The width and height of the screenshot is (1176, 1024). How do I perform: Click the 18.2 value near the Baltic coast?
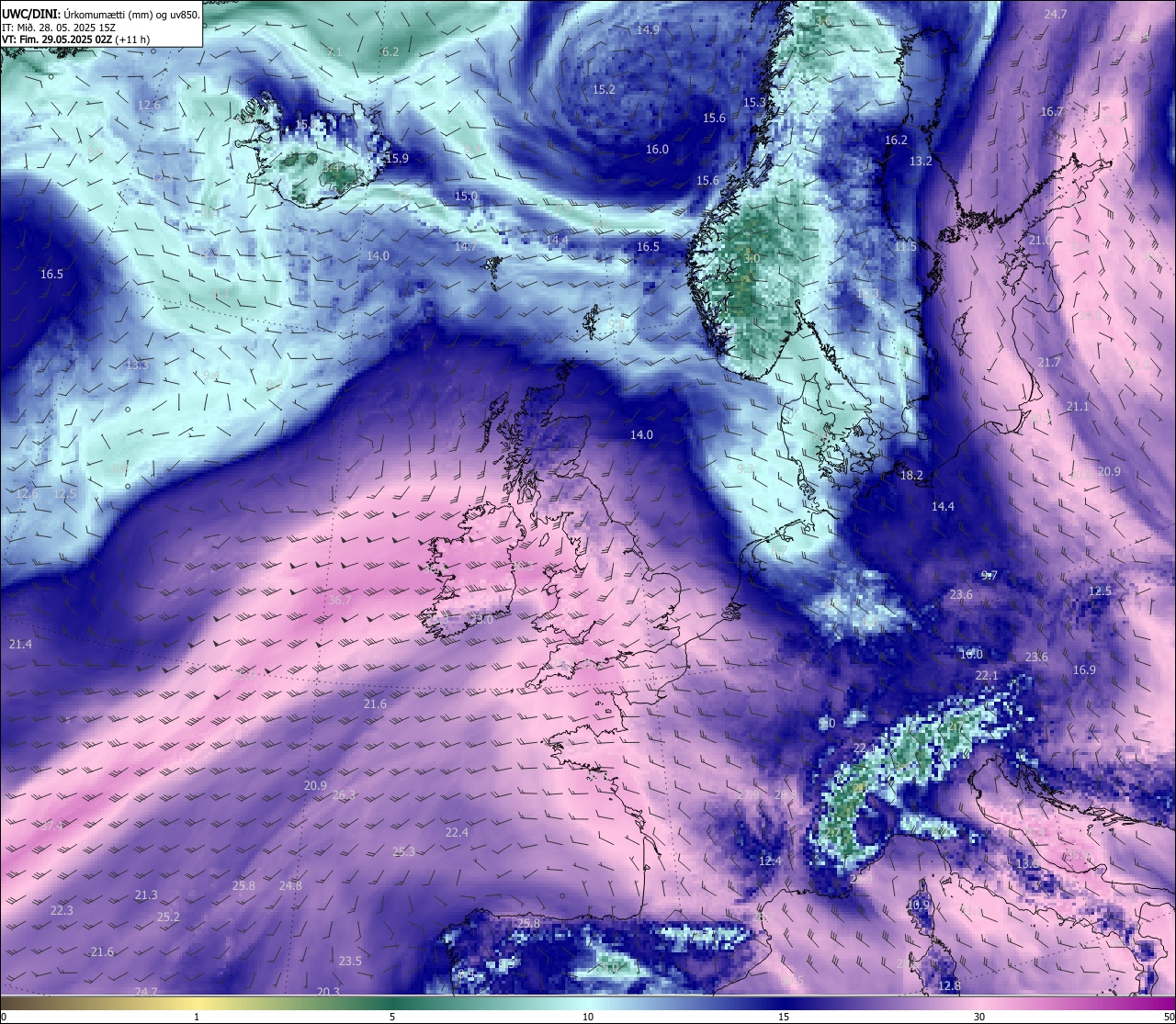911,475
